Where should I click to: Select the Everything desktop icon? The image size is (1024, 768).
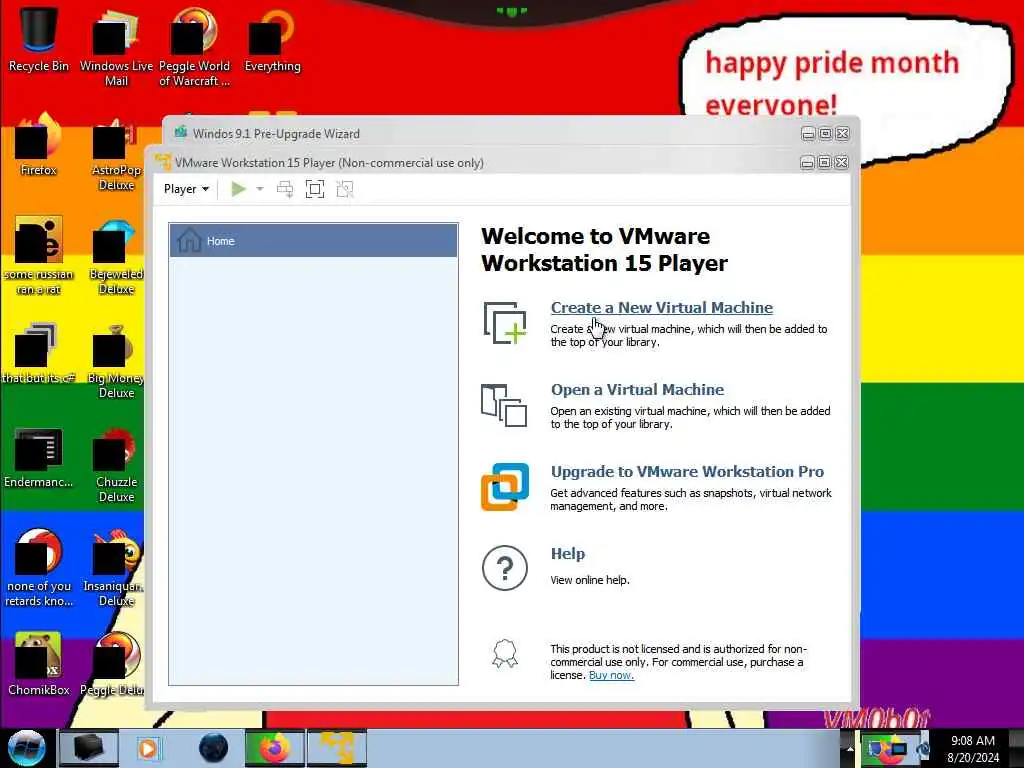click(272, 40)
